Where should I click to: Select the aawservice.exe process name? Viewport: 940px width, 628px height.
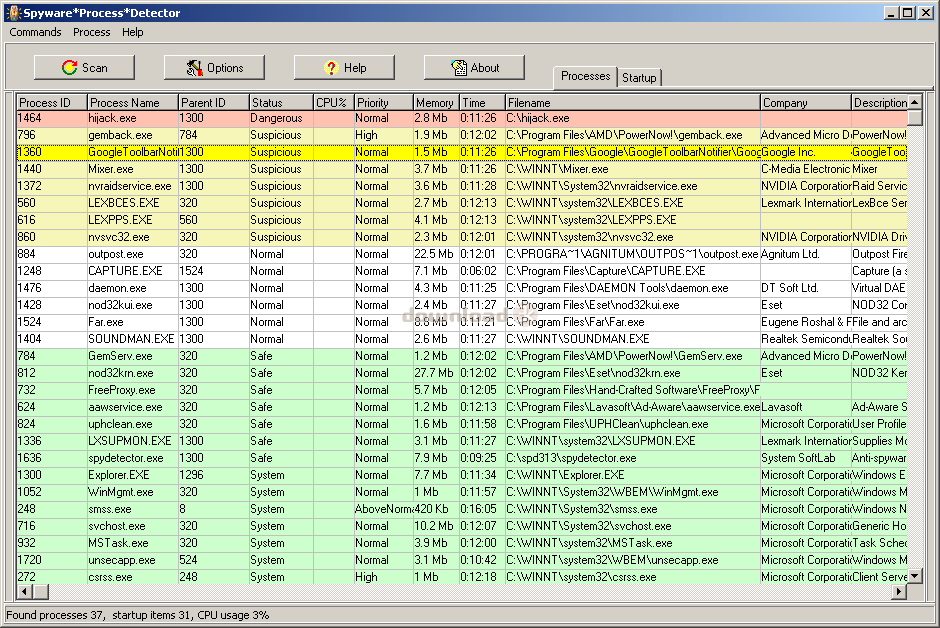[125, 407]
